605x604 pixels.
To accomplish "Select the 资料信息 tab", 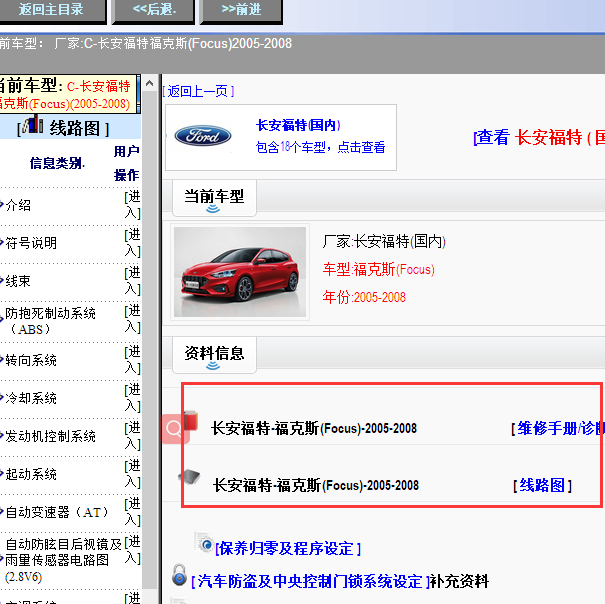I will (x=214, y=355).
